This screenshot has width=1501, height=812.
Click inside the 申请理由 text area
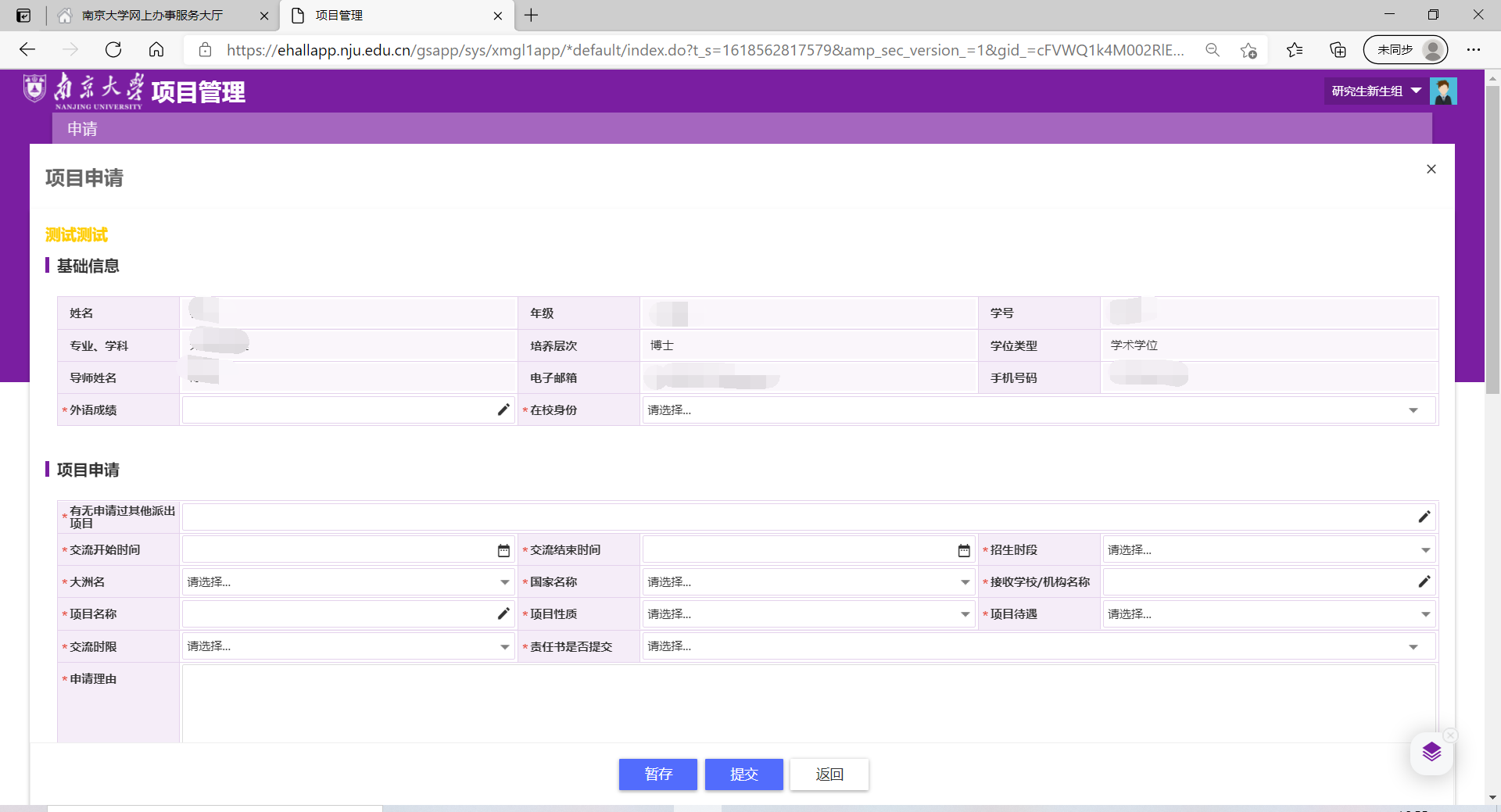tap(808, 703)
